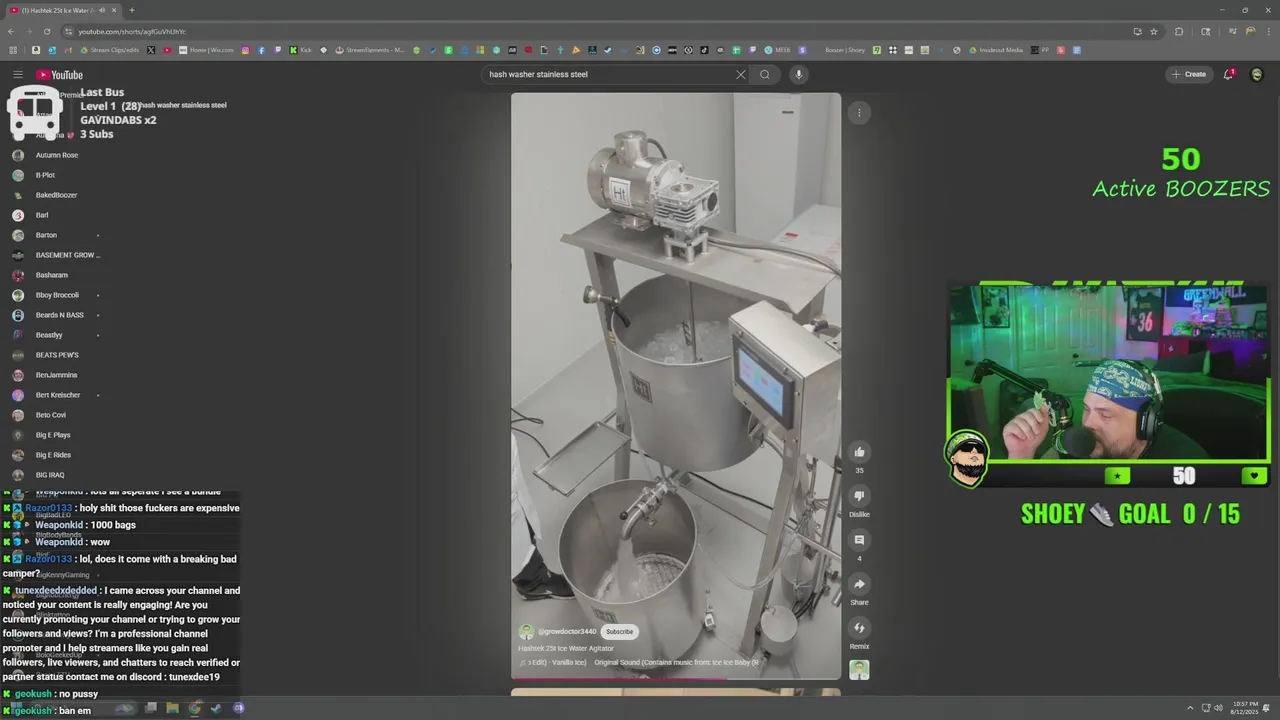Reload the page with refresh icon
1280x720 pixels.
pyautogui.click(x=46, y=31)
